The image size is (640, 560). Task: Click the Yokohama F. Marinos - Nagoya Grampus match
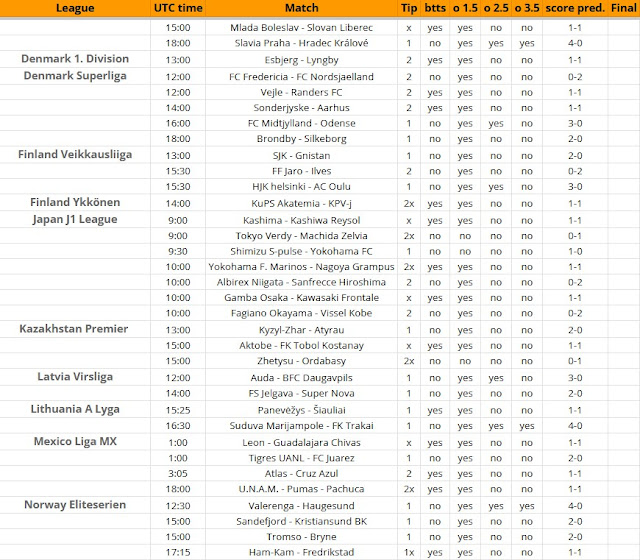click(302, 267)
